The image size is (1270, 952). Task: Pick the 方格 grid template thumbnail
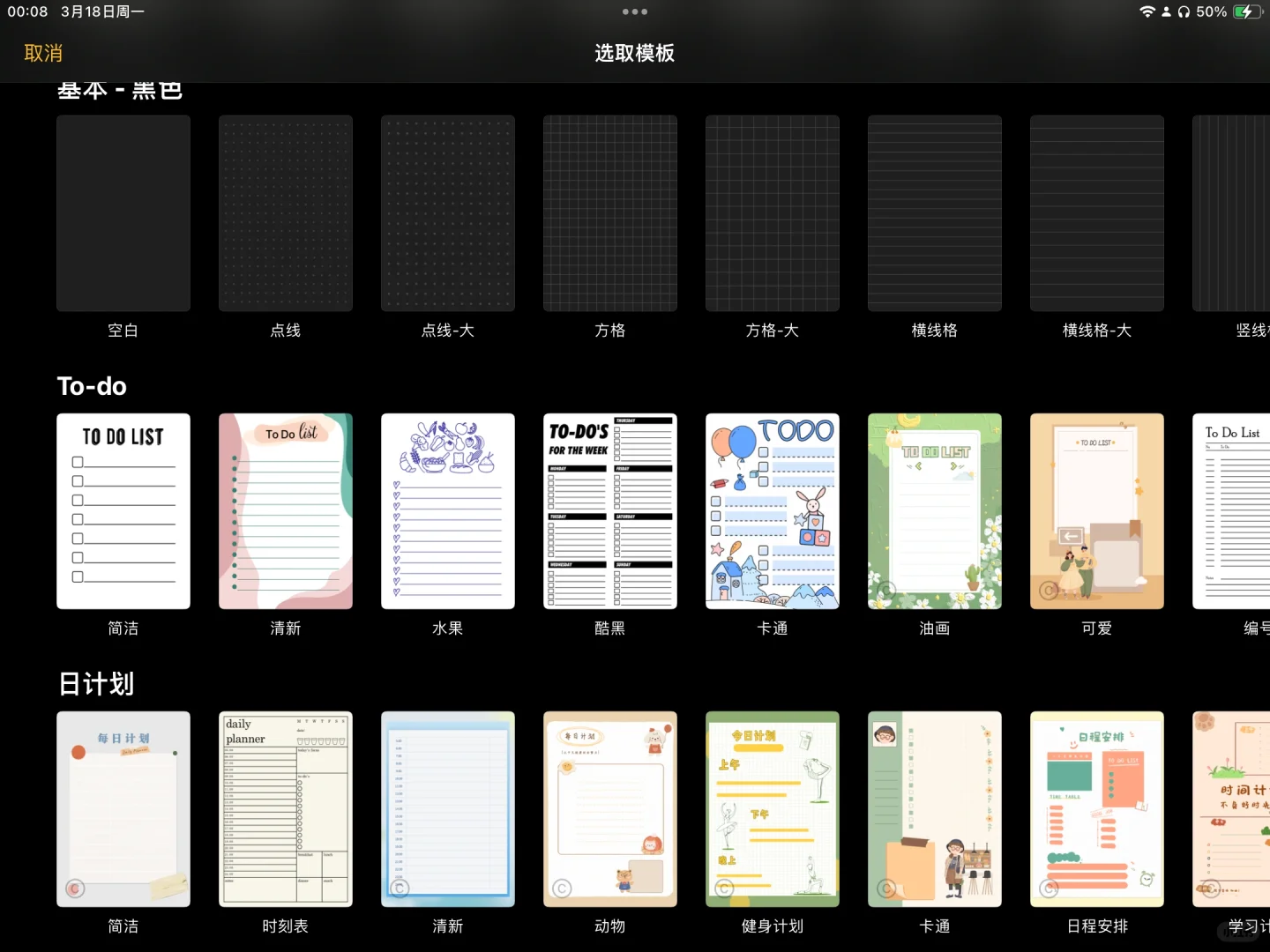(610, 213)
